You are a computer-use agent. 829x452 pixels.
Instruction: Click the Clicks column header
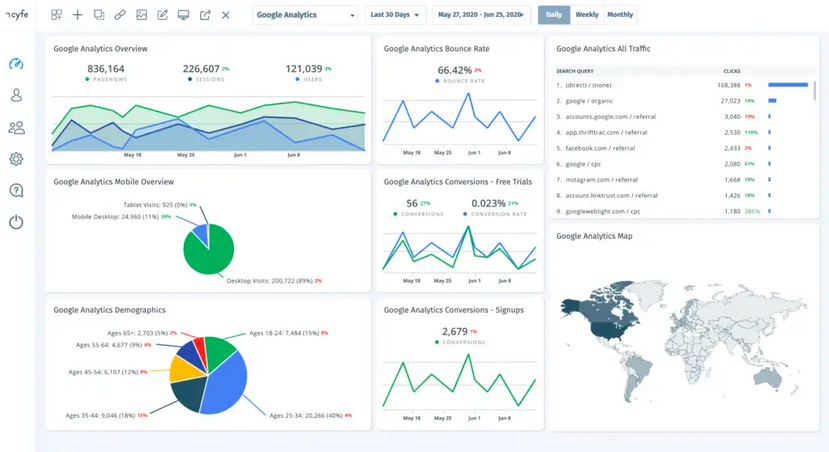tap(732, 71)
